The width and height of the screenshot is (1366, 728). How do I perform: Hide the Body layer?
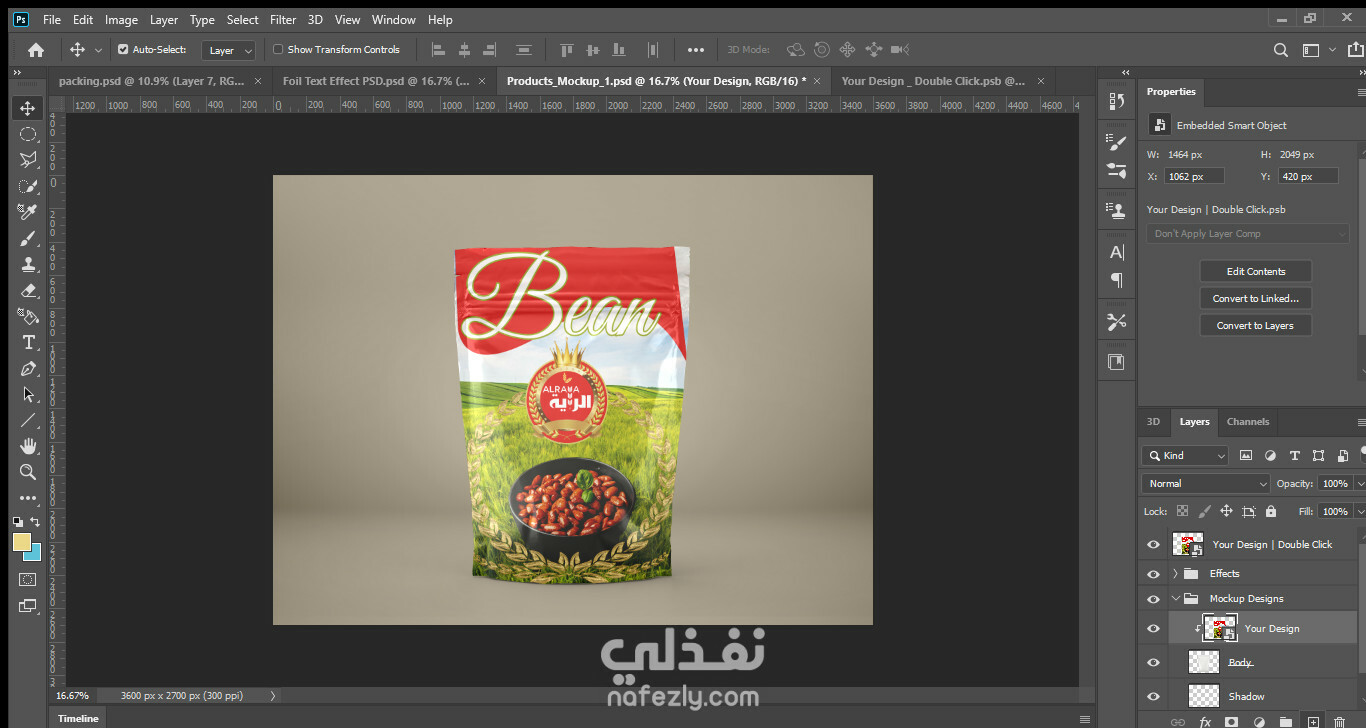click(1153, 663)
